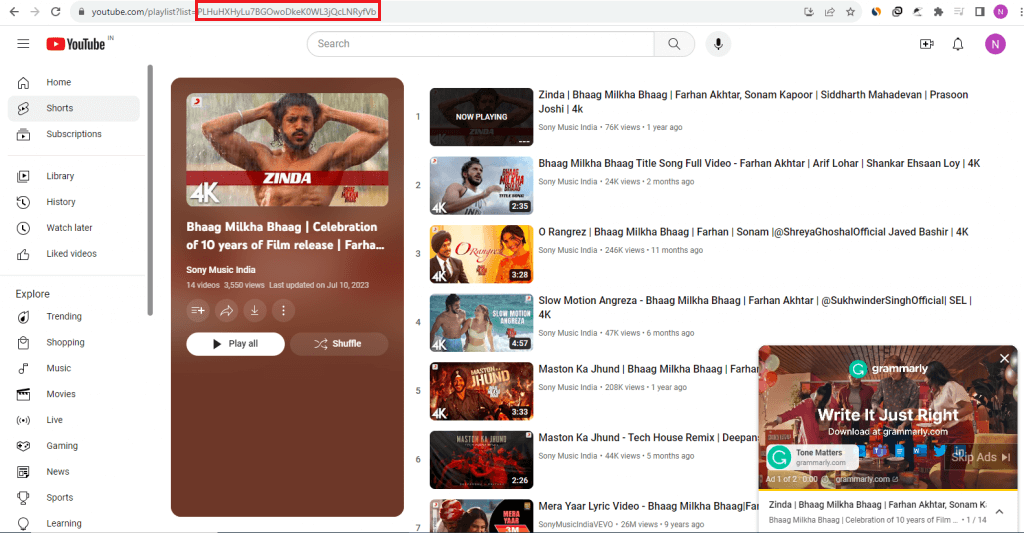Open Learning under Explore
This screenshot has width=1024, height=533.
(x=74, y=523)
